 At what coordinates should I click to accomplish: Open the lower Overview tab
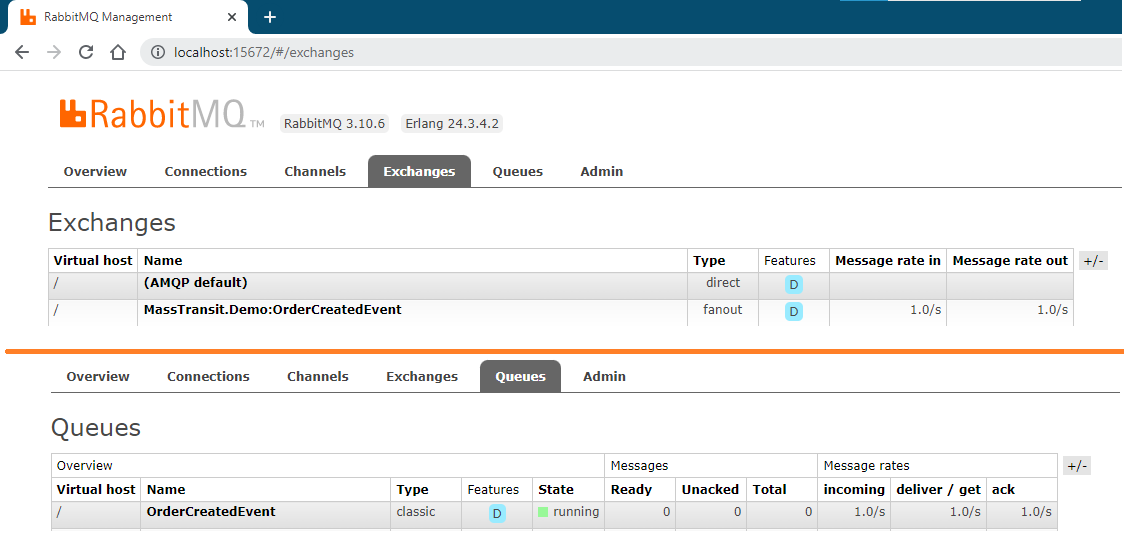[98, 376]
